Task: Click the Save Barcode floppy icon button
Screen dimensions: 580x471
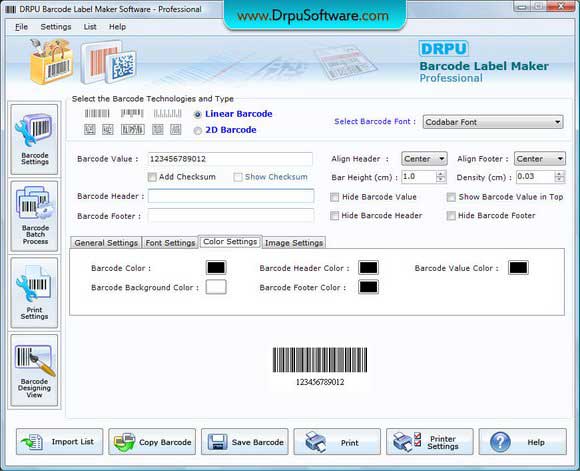Action: 245,442
